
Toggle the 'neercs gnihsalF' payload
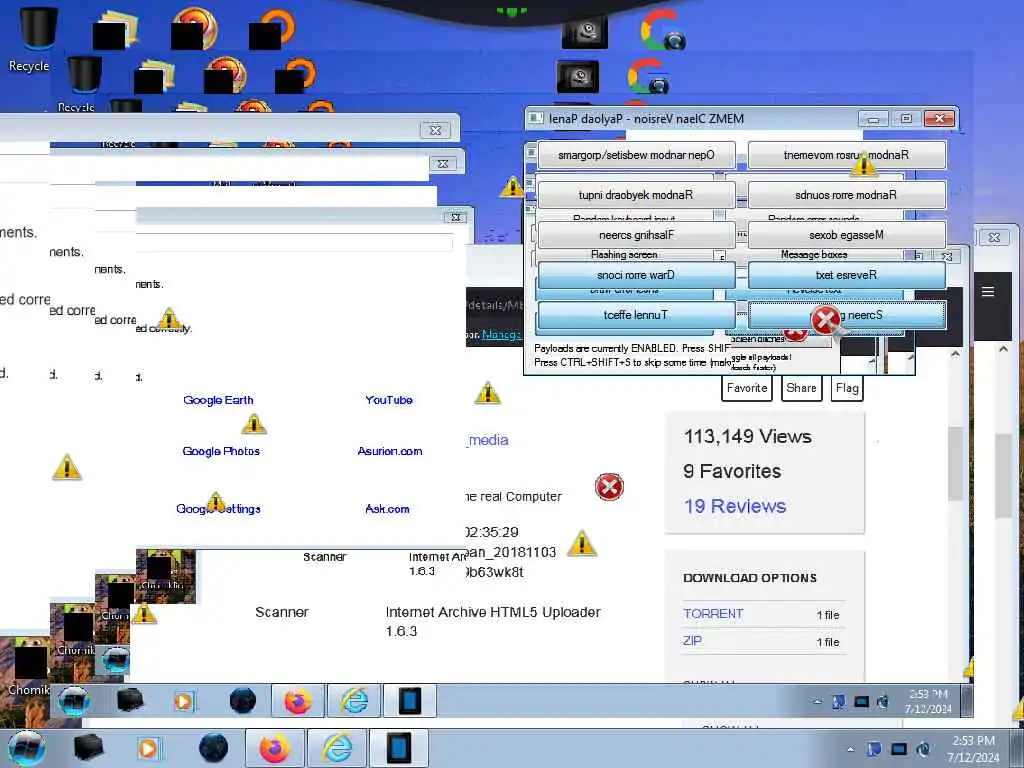click(x=636, y=235)
